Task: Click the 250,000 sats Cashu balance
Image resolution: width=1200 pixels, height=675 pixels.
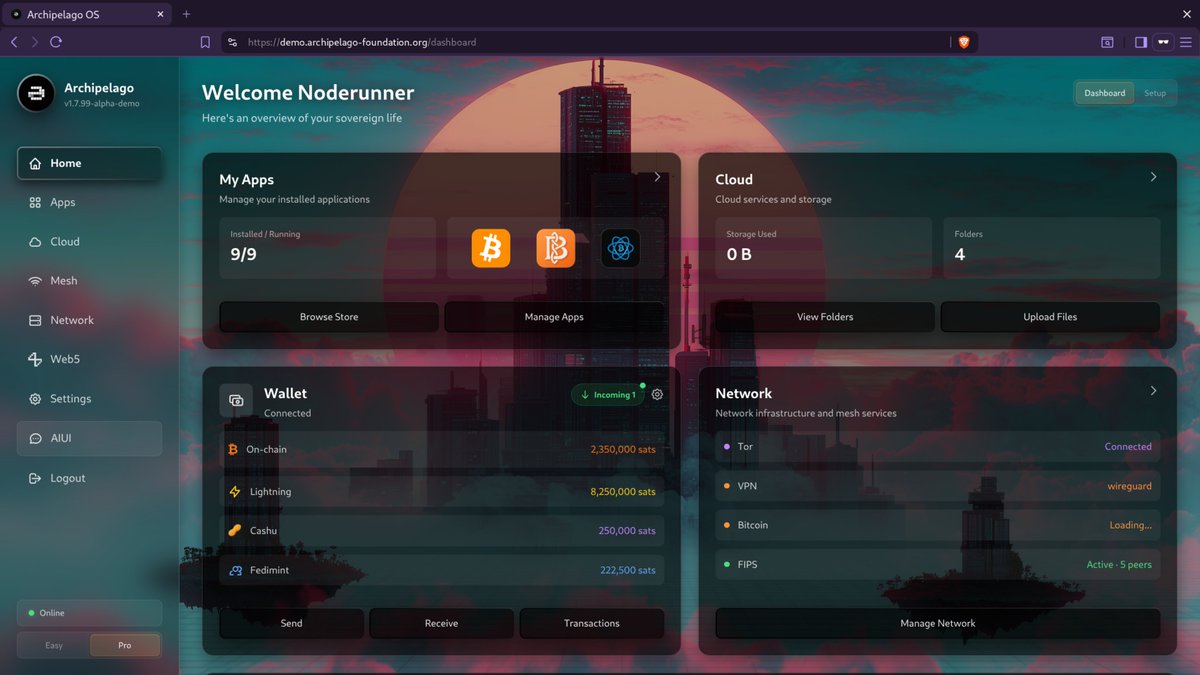Action: [627, 531]
